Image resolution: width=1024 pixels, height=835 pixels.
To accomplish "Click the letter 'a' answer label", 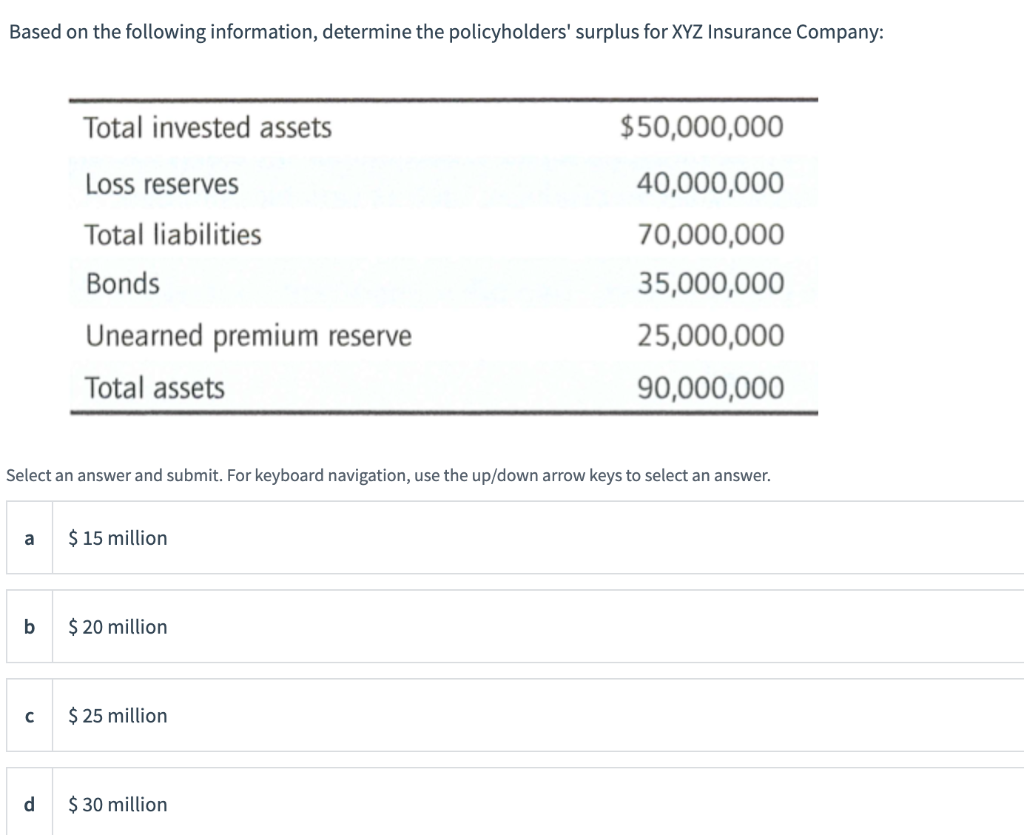I will click(x=29, y=538).
